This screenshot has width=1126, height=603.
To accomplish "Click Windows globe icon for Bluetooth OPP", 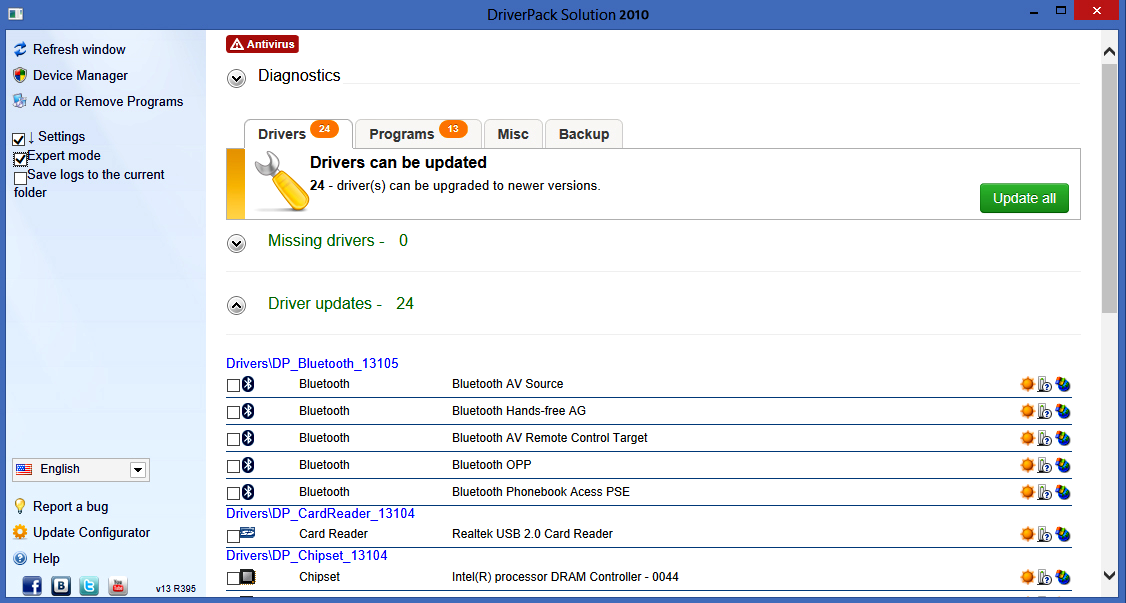I will tap(1063, 465).
